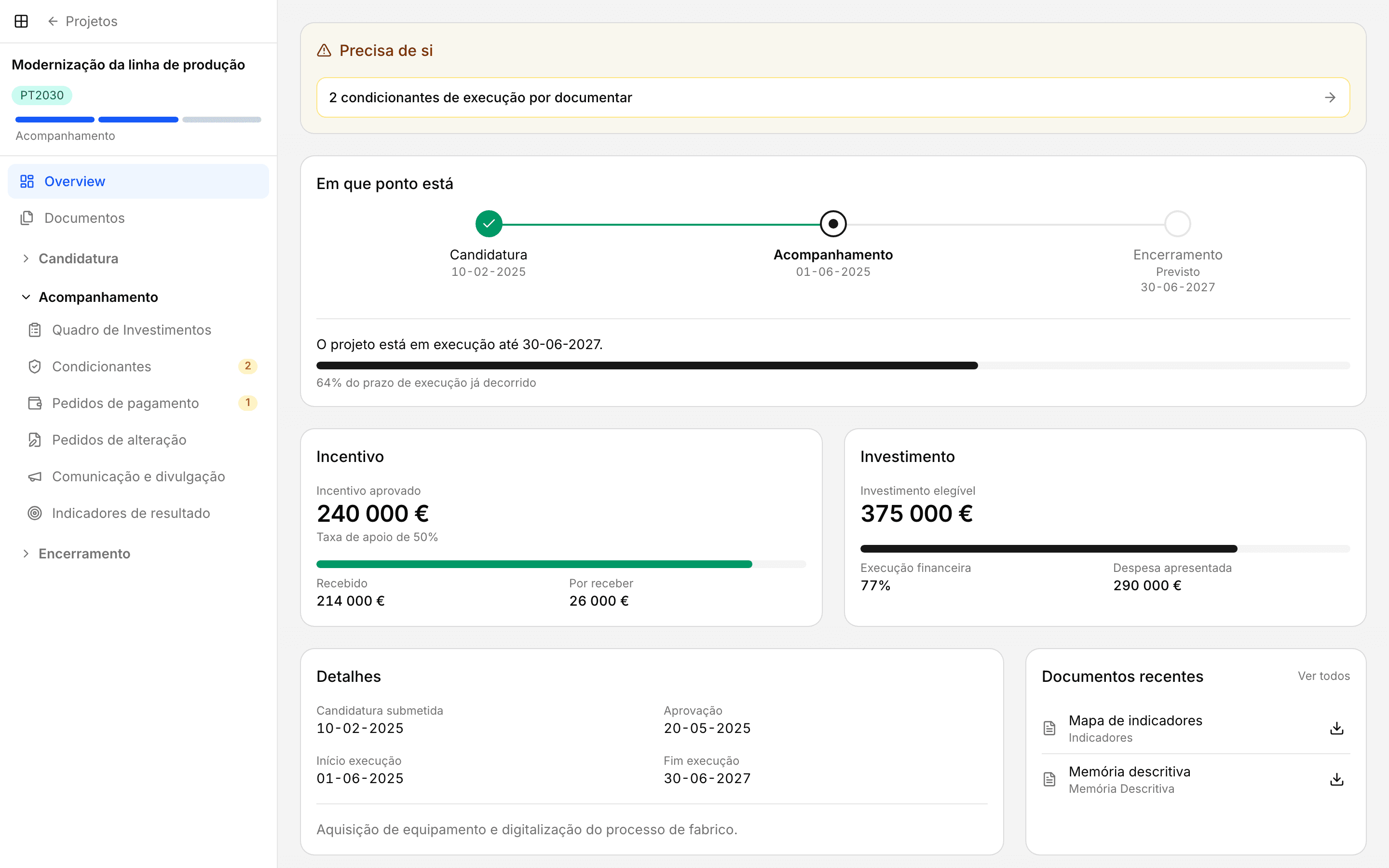
Task: Click the 64% prazo de execução progress bar
Action: [833, 366]
